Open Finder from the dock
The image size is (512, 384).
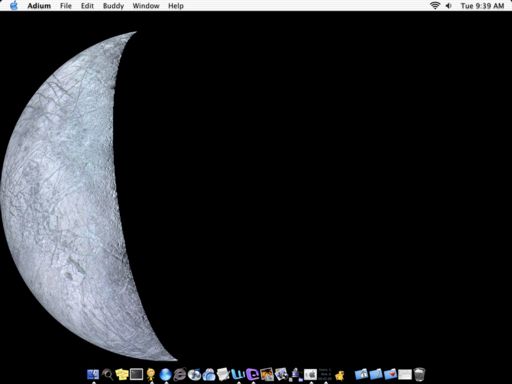93,374
